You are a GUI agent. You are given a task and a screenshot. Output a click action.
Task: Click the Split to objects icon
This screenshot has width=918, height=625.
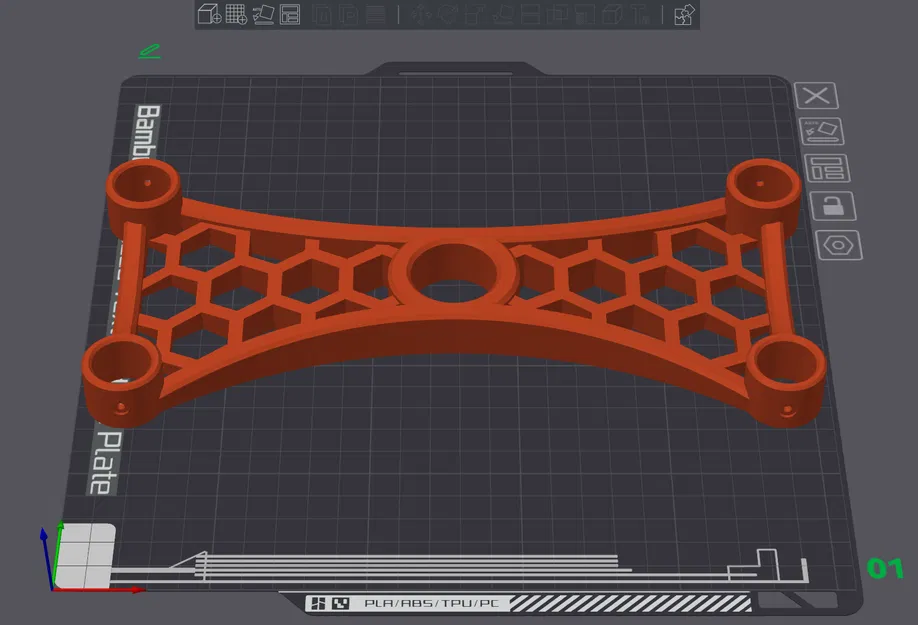pos(322,14)
